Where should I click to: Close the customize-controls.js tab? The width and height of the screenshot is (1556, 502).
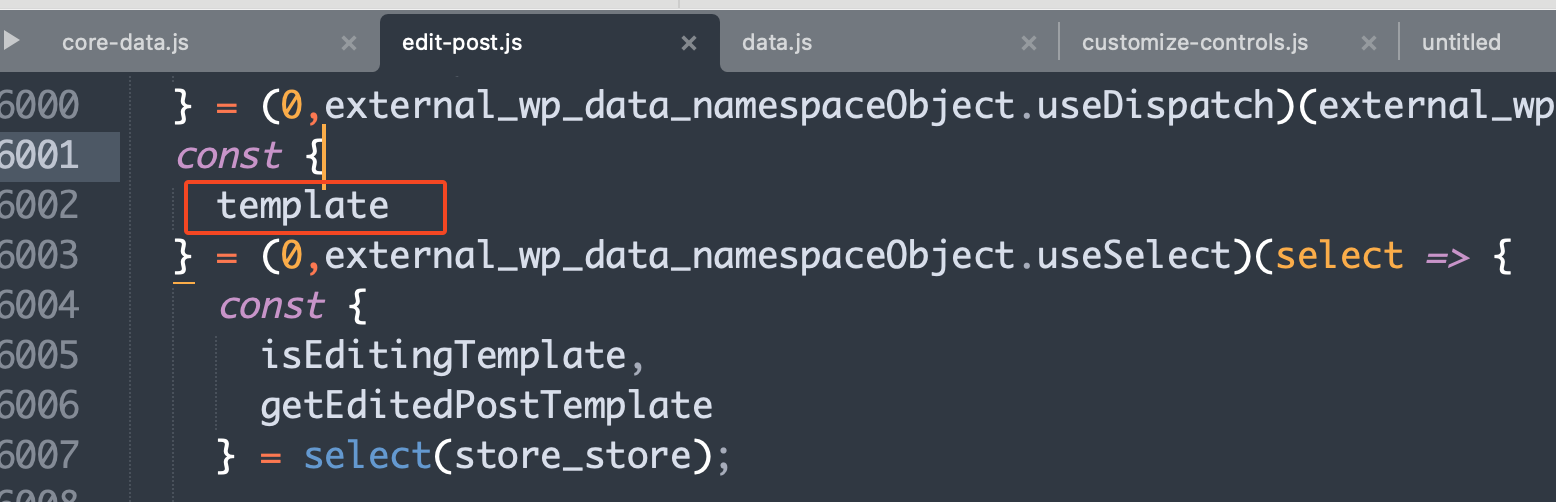(x=1369, y=43)
